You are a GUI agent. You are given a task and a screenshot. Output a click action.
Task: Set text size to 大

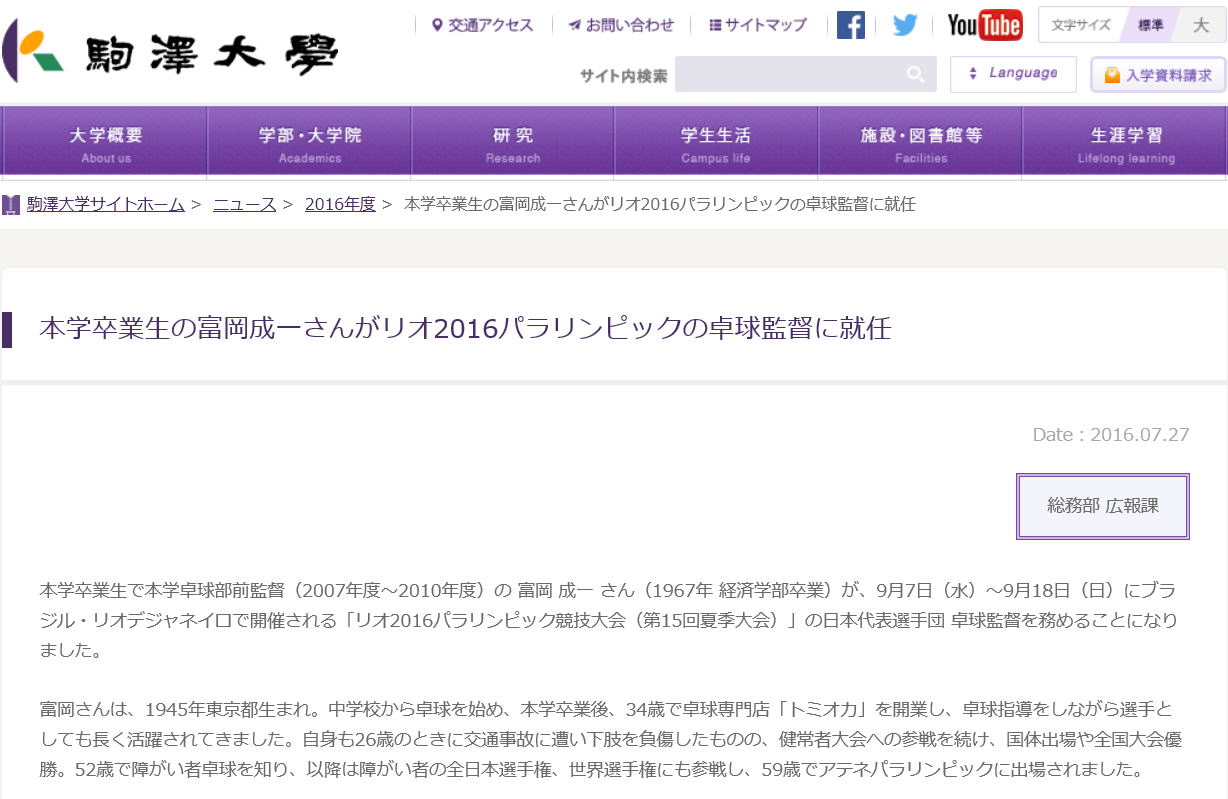click(x=1201, y=25)
